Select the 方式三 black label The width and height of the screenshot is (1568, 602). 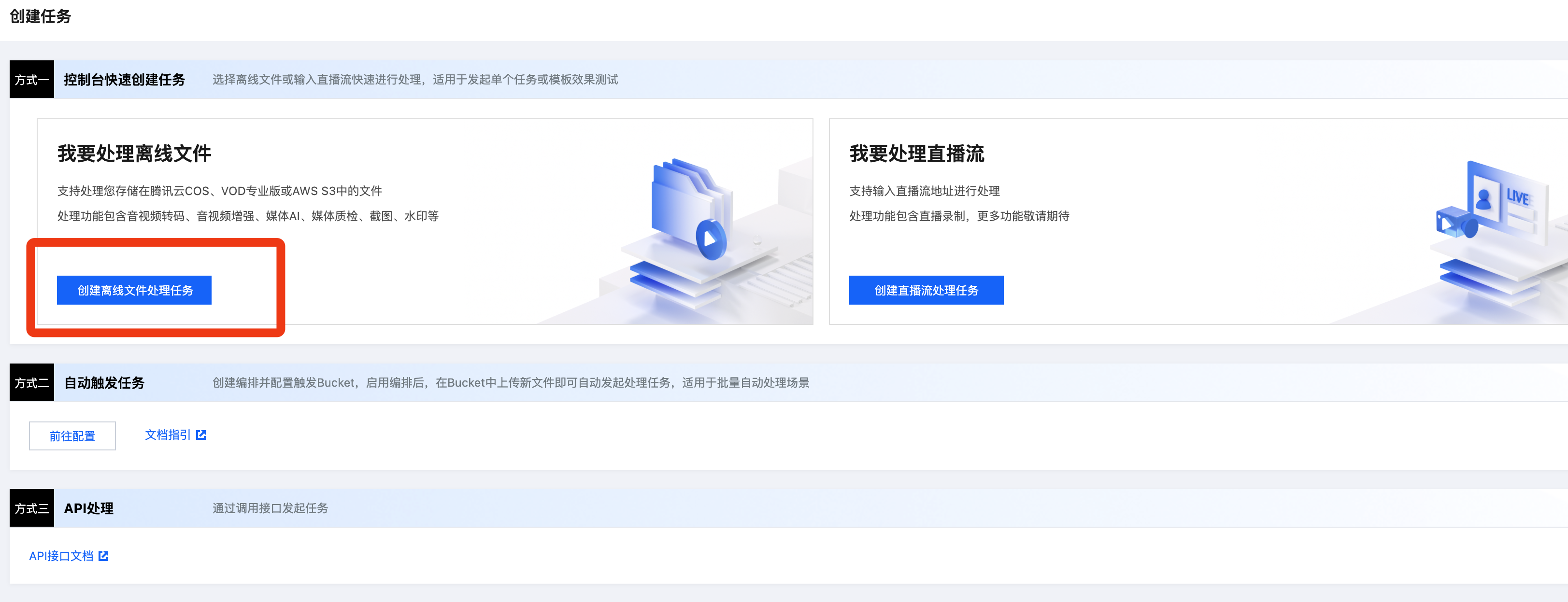(x=32, y=508)
